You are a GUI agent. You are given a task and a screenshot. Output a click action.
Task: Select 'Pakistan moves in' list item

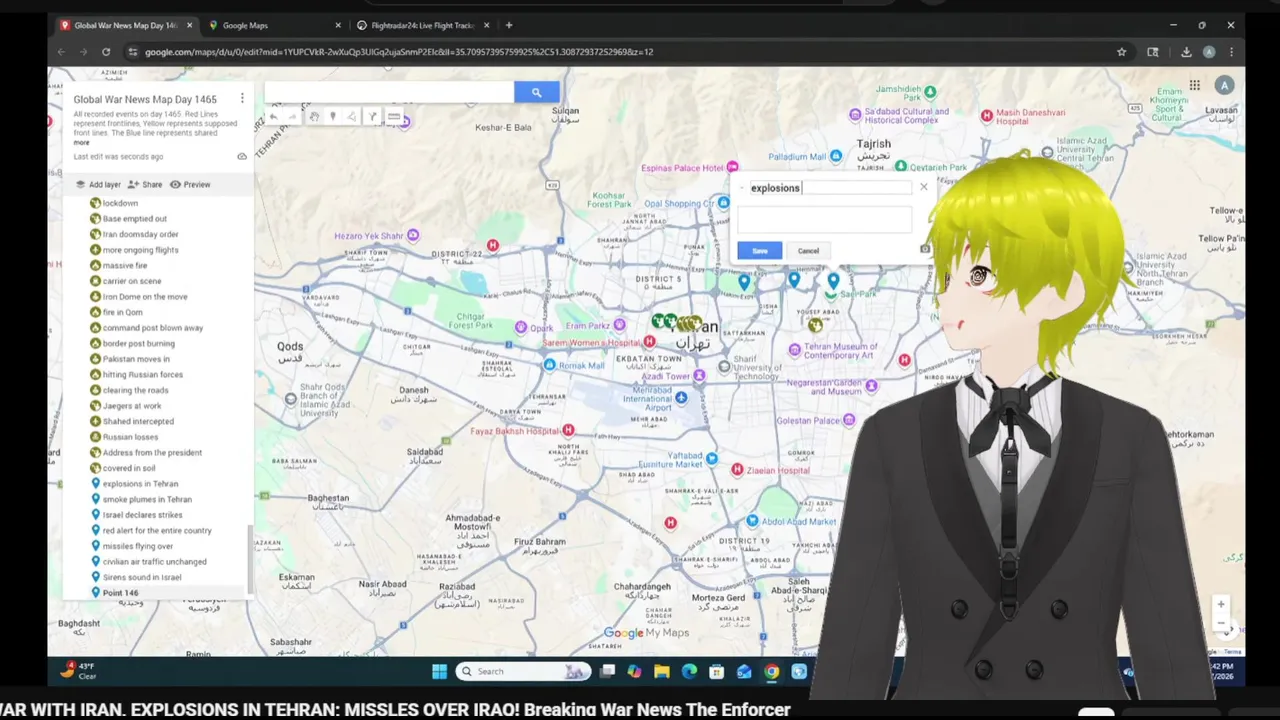136,359
